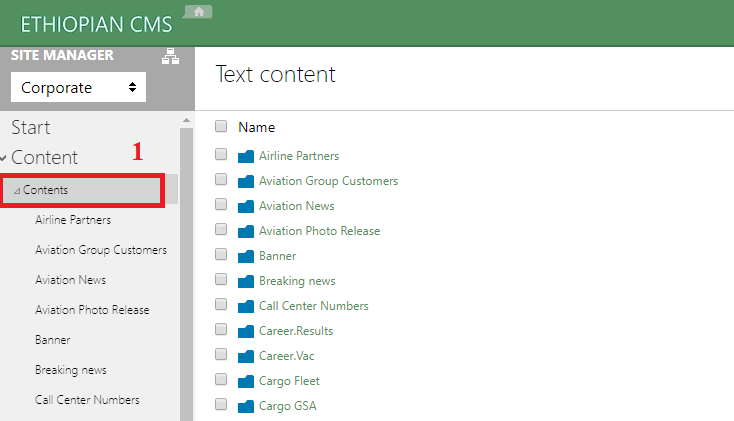Select Aviation Photo Release in the sidebar tree
Image resolution: width=734 pixels, height=421 pixels.
[x=92, y=310]
